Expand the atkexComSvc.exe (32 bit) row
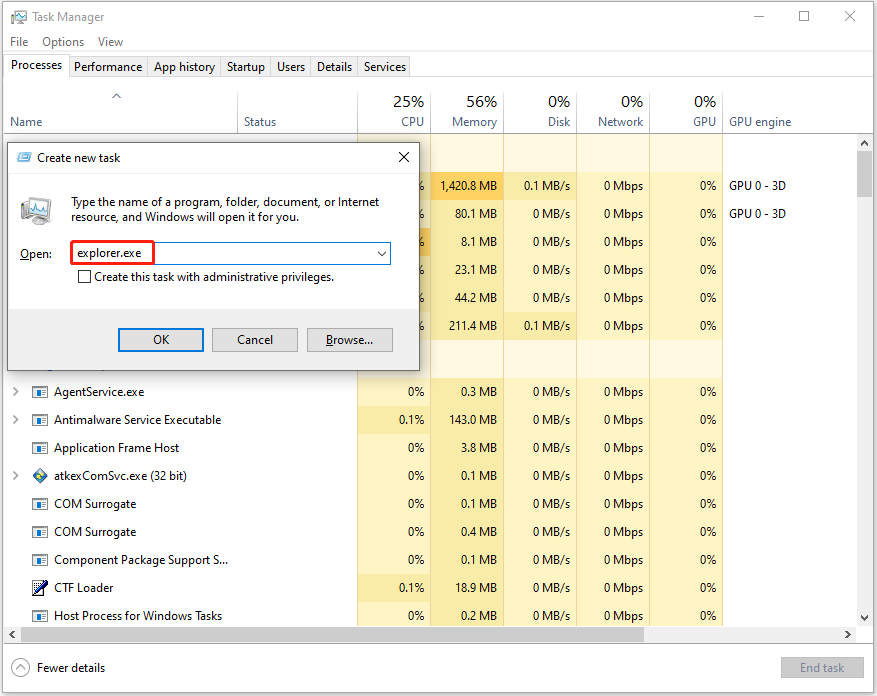 (x=16, y=476)
